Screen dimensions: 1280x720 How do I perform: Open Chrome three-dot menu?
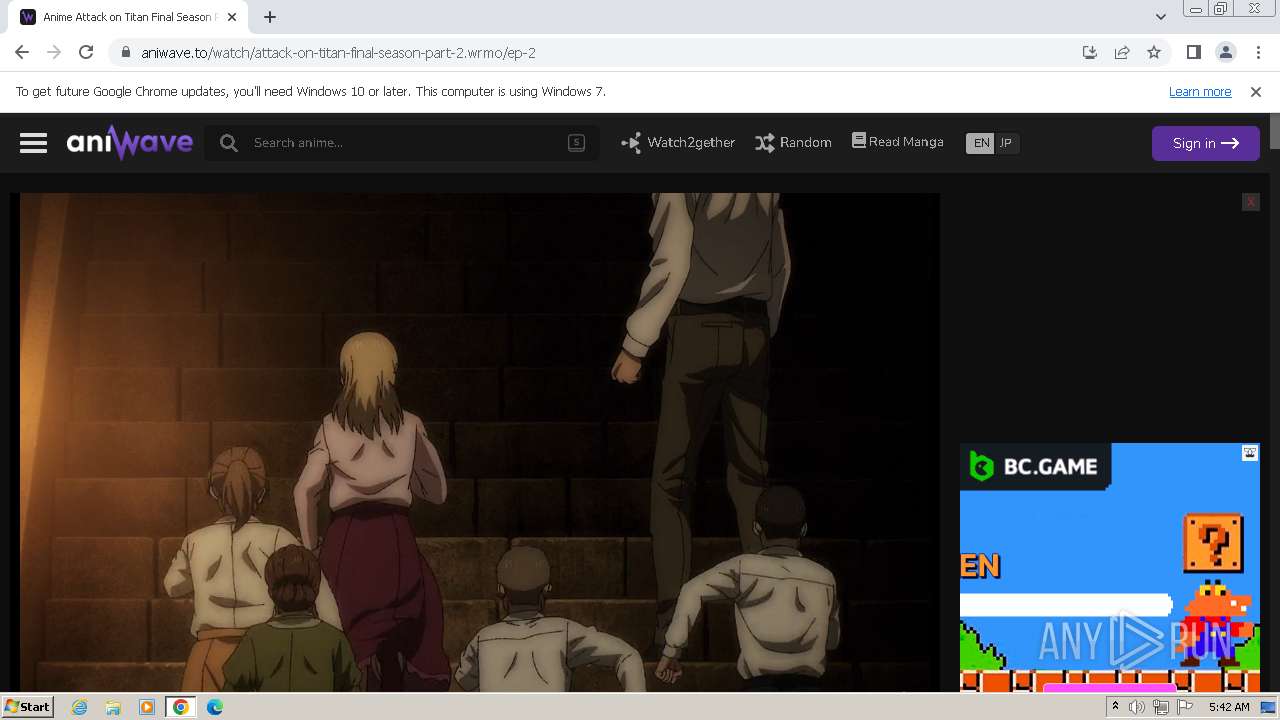1257,53
